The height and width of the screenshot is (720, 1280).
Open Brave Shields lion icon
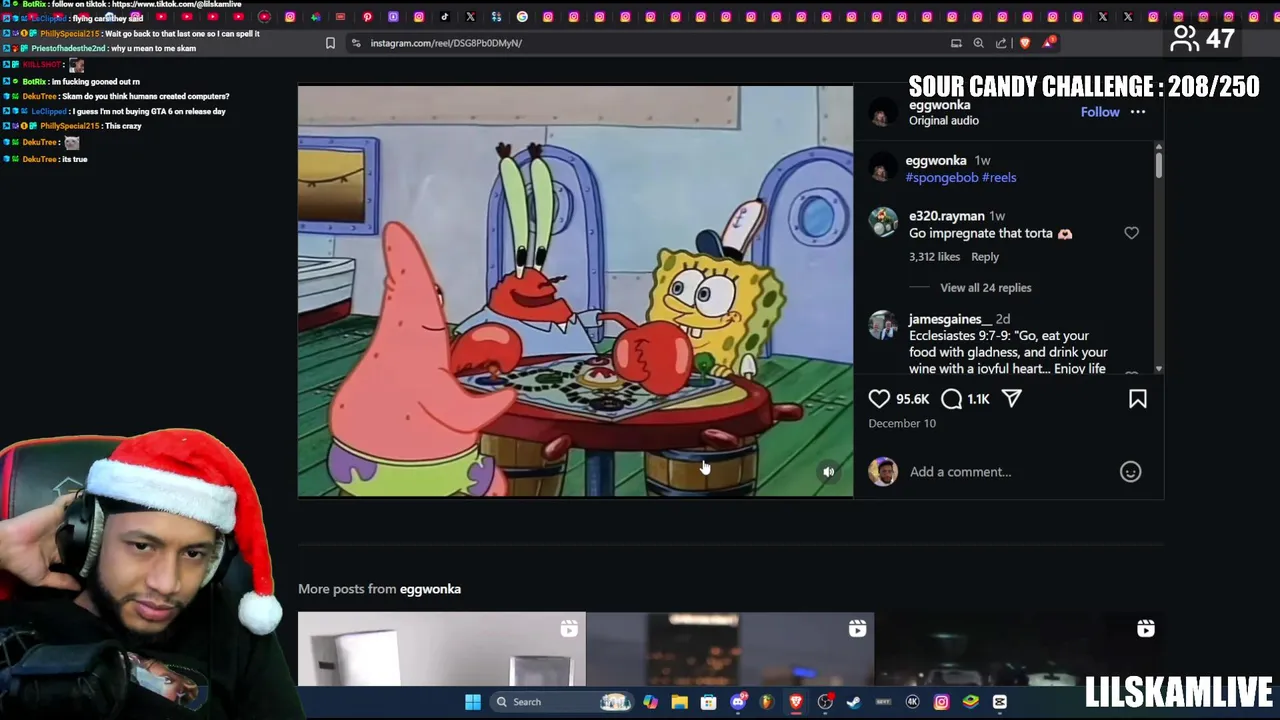(x=1024, y=43)
